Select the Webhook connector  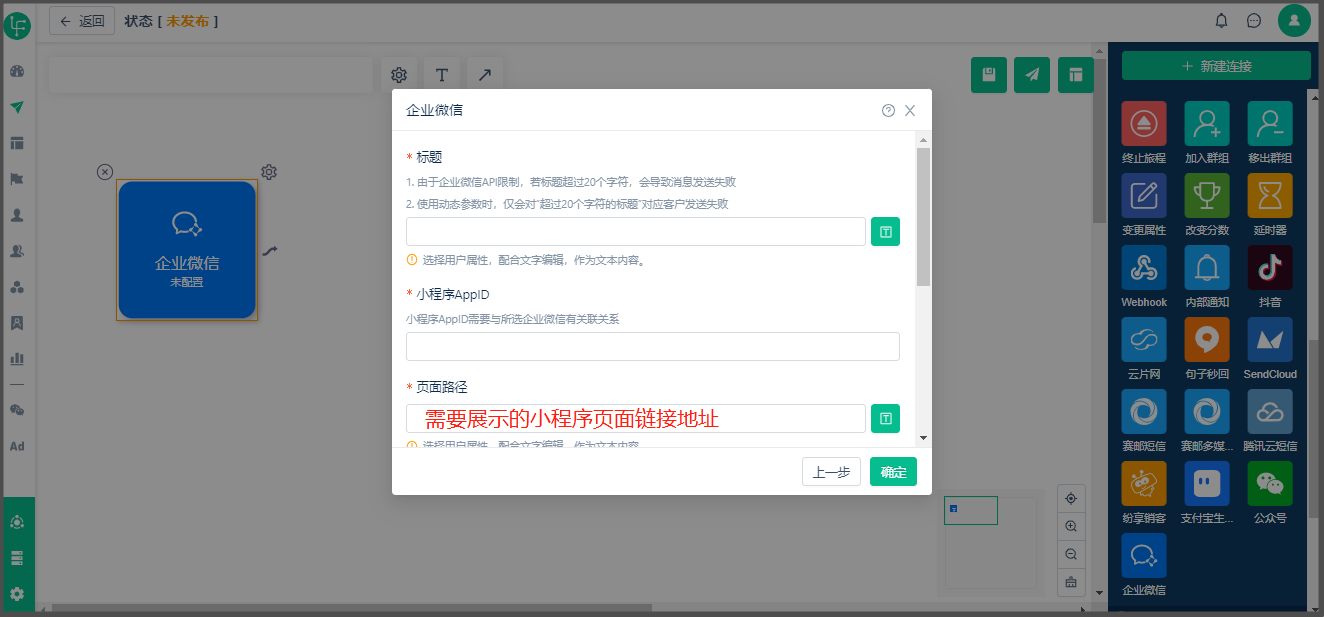pos(1144,268)
